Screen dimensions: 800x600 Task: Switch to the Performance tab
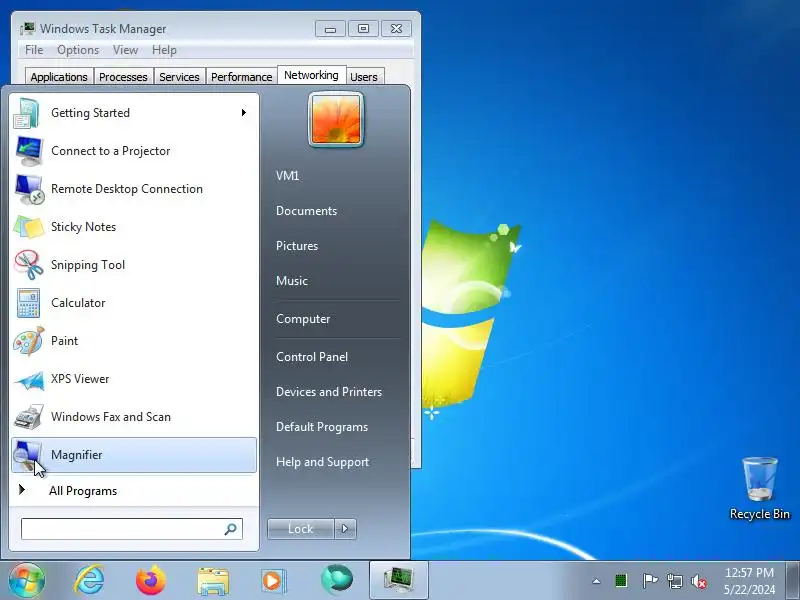click(241, 77)
